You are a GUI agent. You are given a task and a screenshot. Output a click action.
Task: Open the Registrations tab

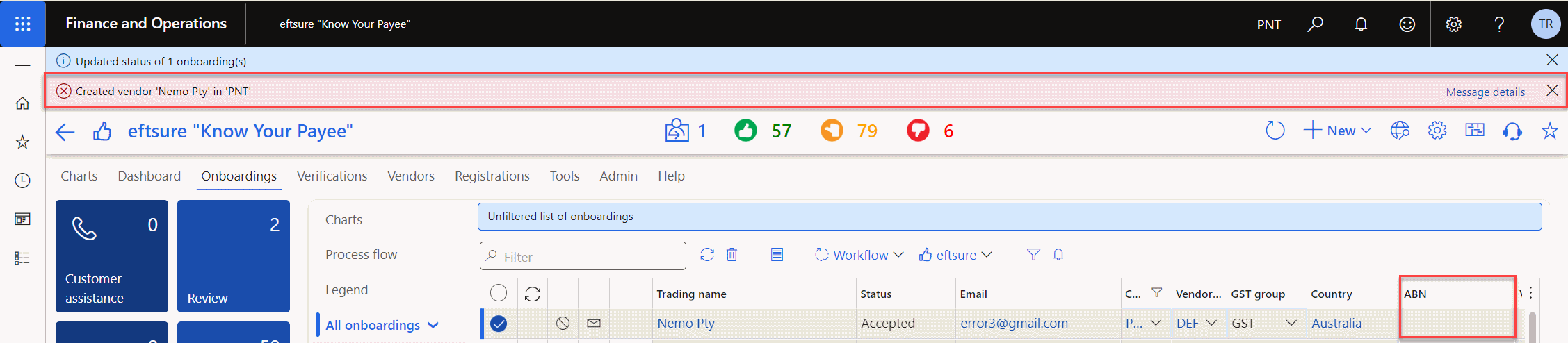click(x=492, y=176)
